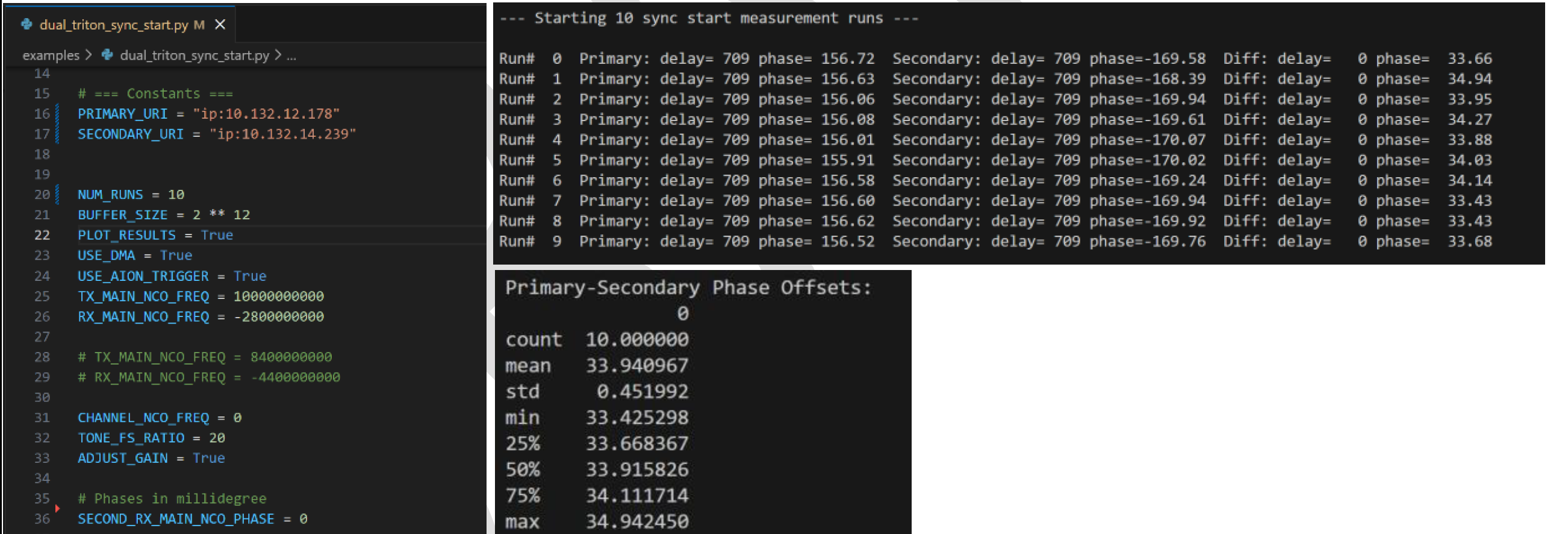
Task: Click the Python file icon in the editor tab
Action: pos(26,24)
